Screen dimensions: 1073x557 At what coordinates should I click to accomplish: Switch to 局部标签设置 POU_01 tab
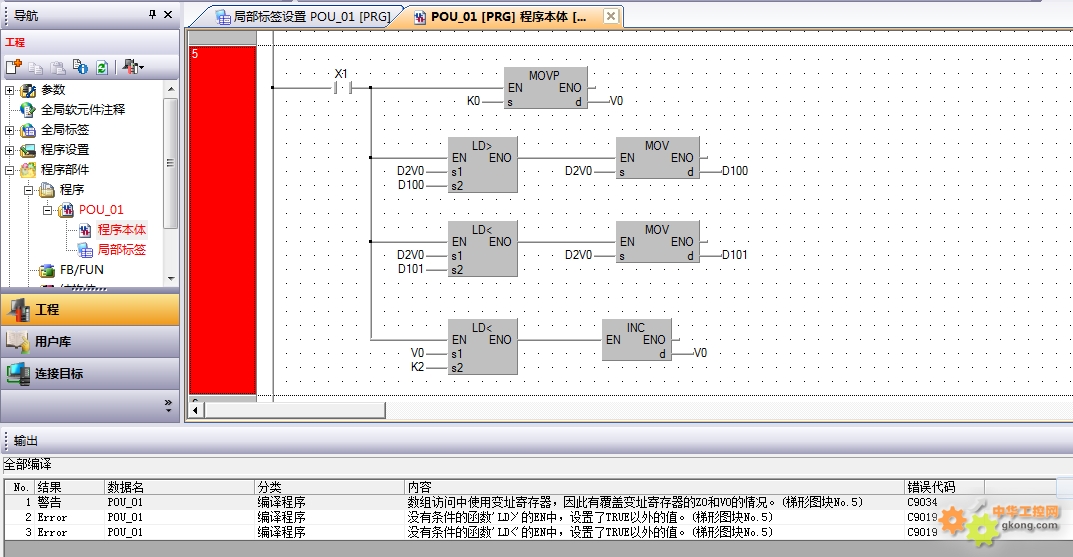tap(303, 16)
